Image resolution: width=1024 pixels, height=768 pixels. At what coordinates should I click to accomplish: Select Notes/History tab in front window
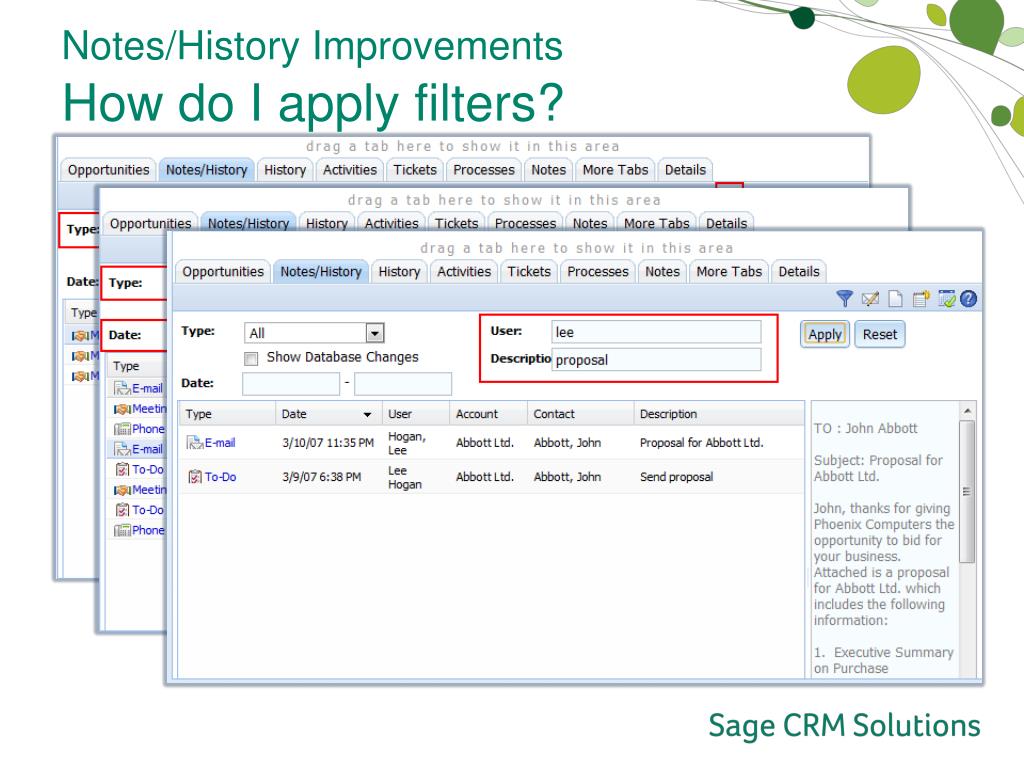(321, 272)
